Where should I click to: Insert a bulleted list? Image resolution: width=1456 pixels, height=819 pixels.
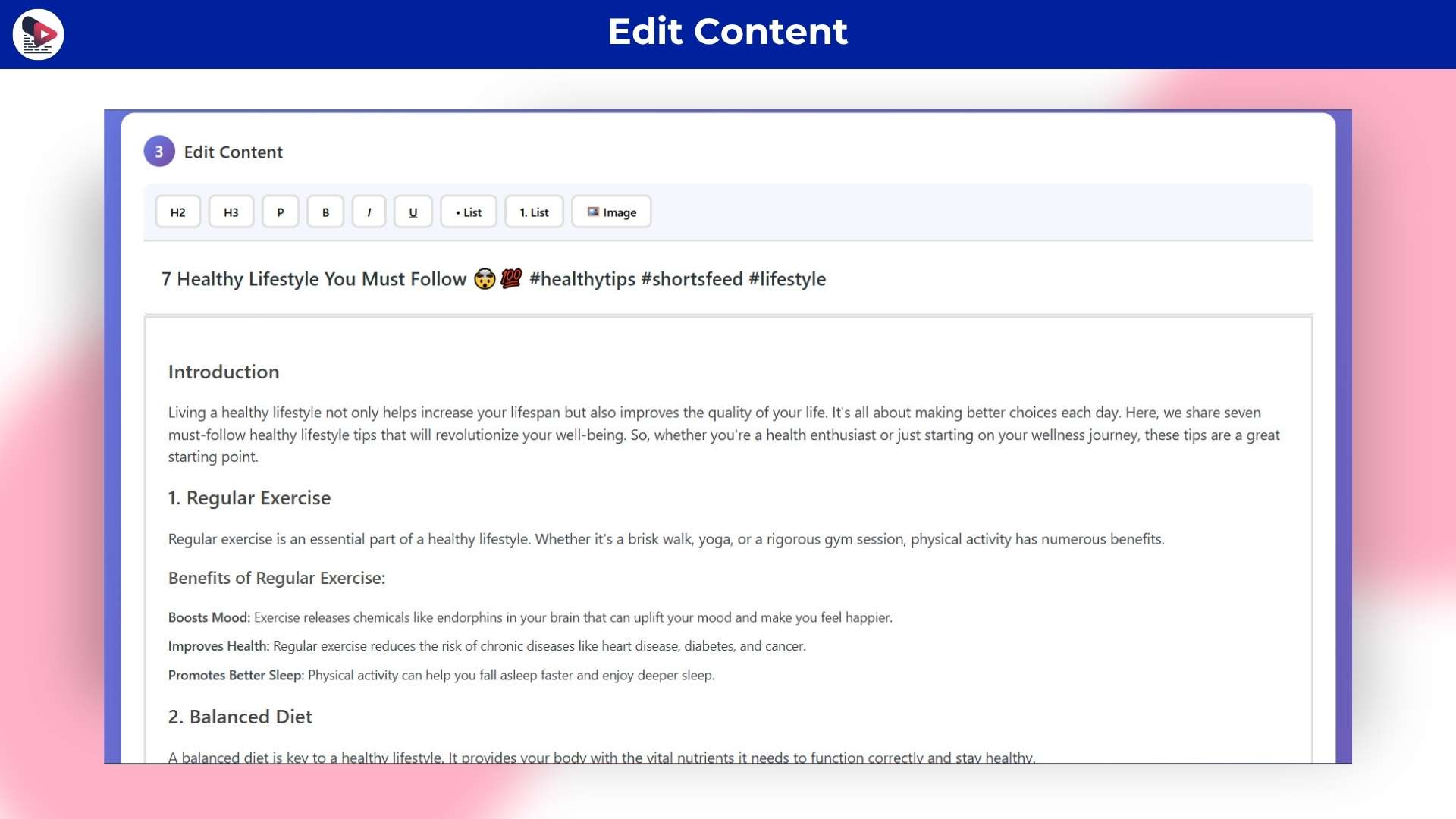coord(468,212)
